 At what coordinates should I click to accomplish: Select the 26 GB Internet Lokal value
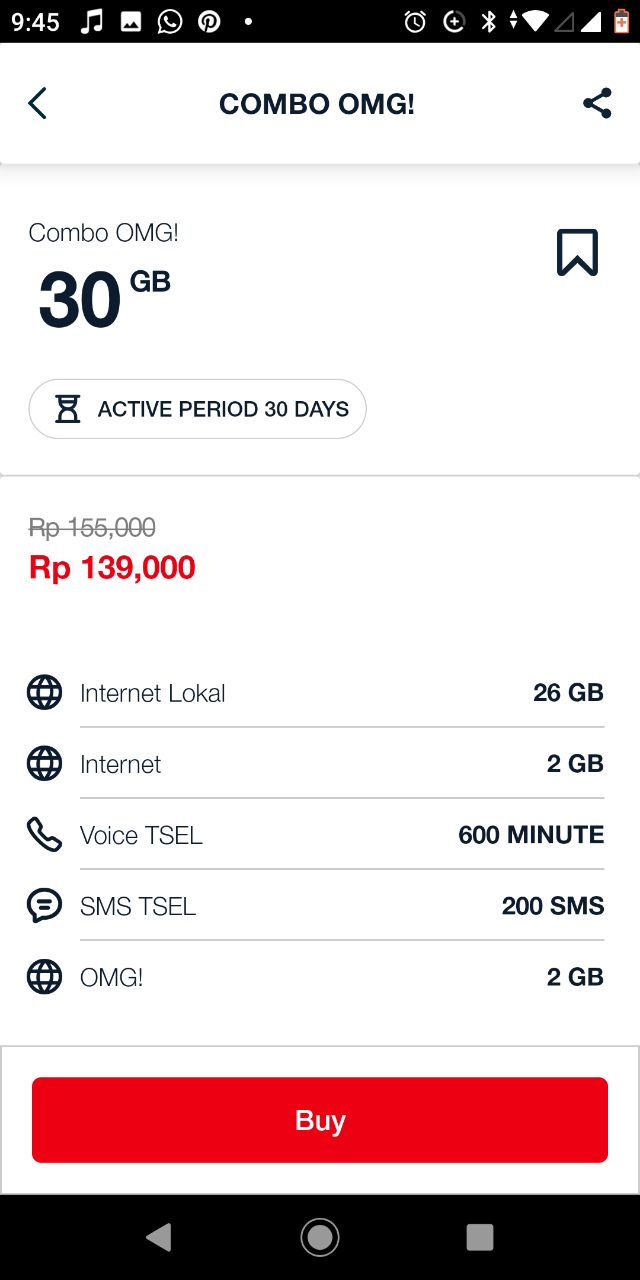(568, 692)
